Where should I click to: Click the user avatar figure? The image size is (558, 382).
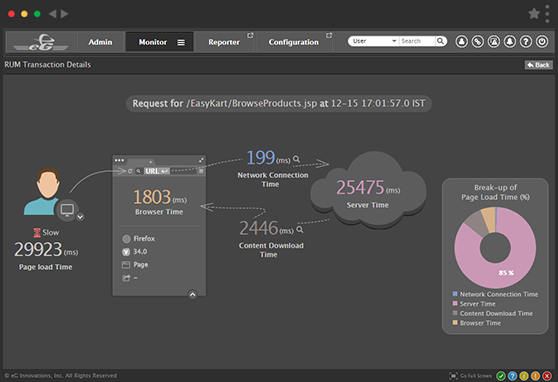tap(44, 191)
